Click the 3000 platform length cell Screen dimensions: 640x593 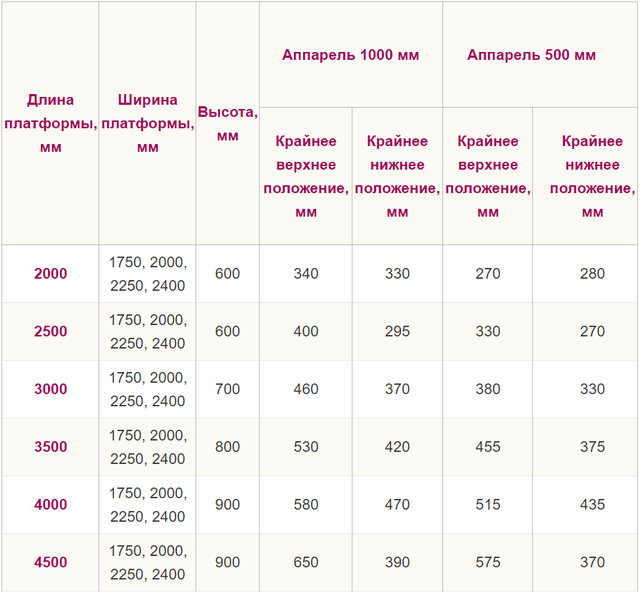tap(50, 389)
